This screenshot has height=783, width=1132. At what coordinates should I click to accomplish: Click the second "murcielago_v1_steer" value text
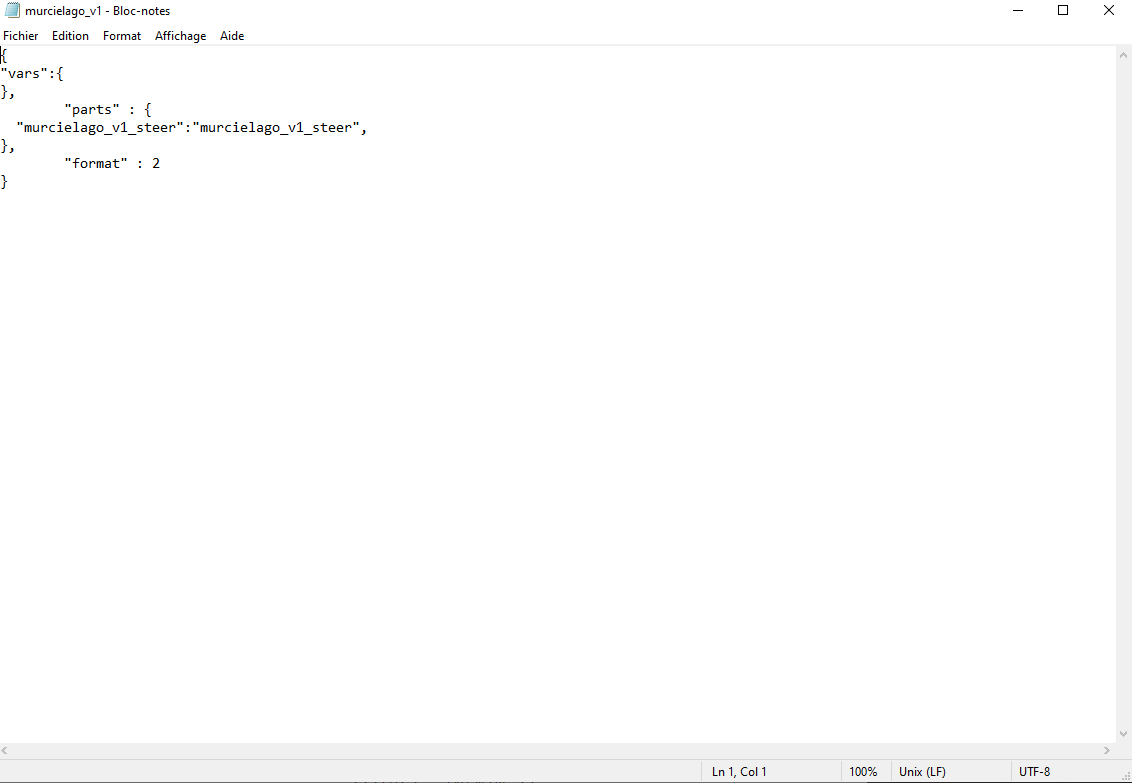(276, 128)
